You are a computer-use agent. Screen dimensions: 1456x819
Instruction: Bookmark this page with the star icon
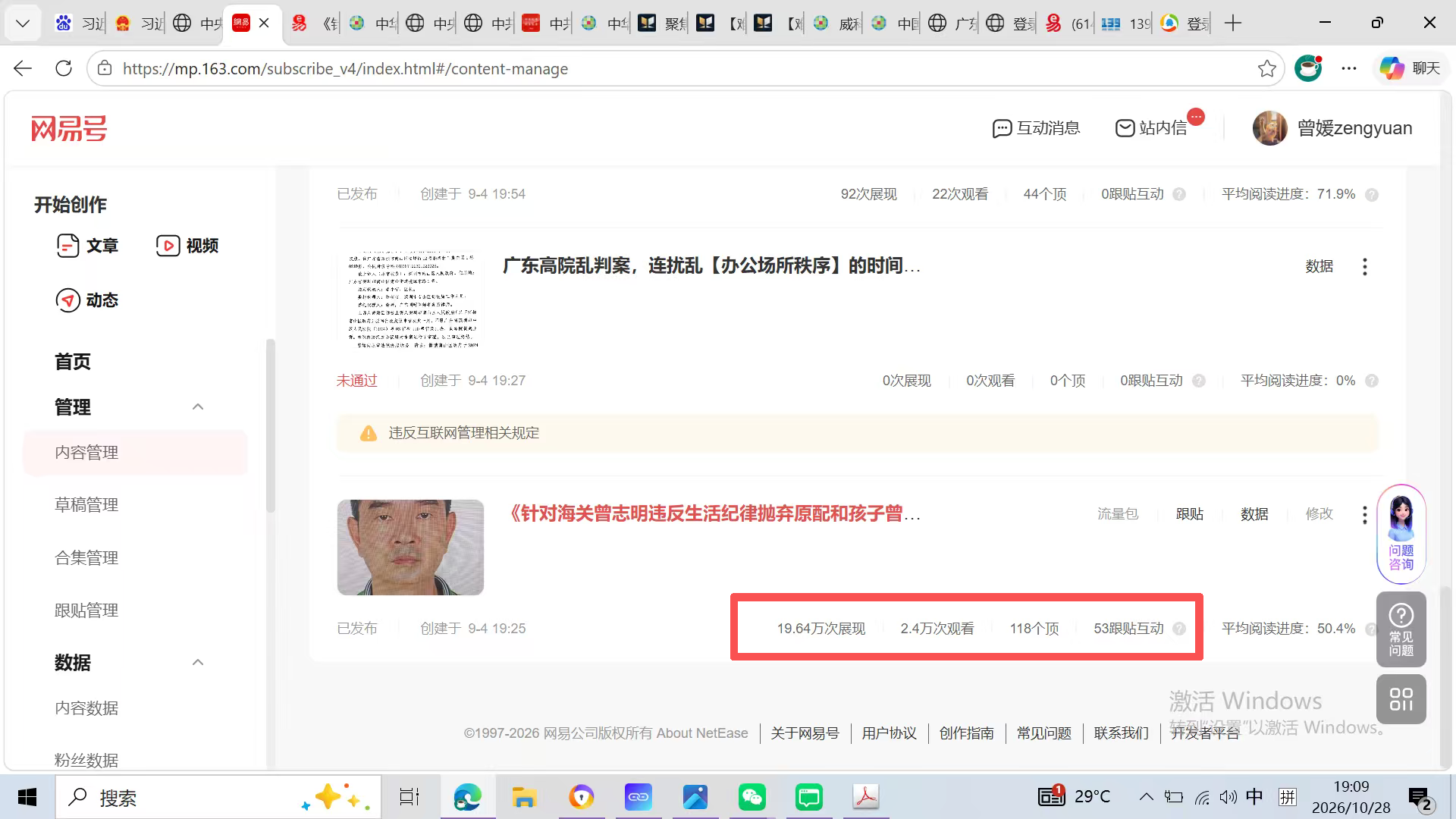1266,68
